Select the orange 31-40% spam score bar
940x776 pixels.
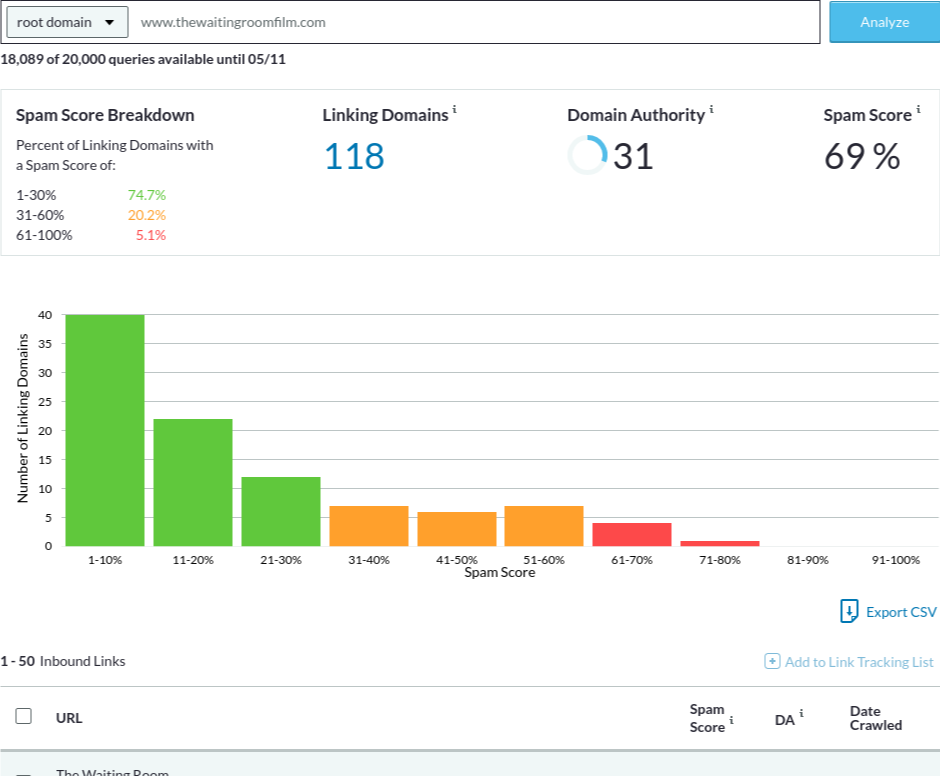(369, 526)
